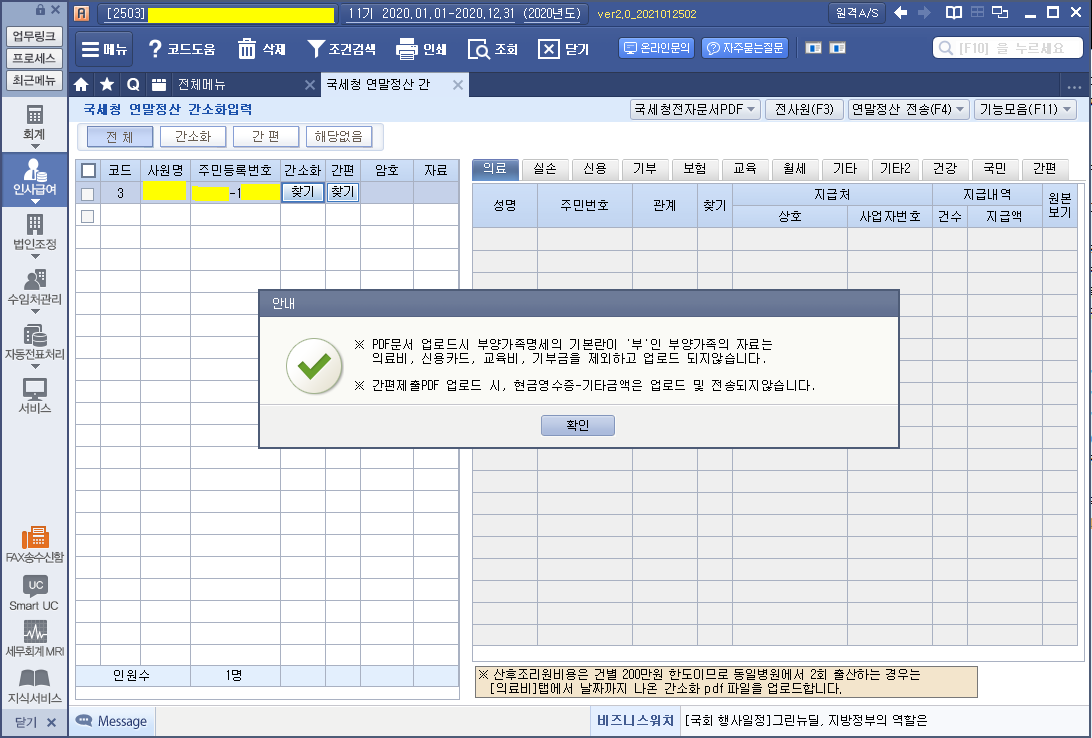Open 지식서비스 book icon
The height and width of the screenshot is (738, 1092).
(34, 686)
